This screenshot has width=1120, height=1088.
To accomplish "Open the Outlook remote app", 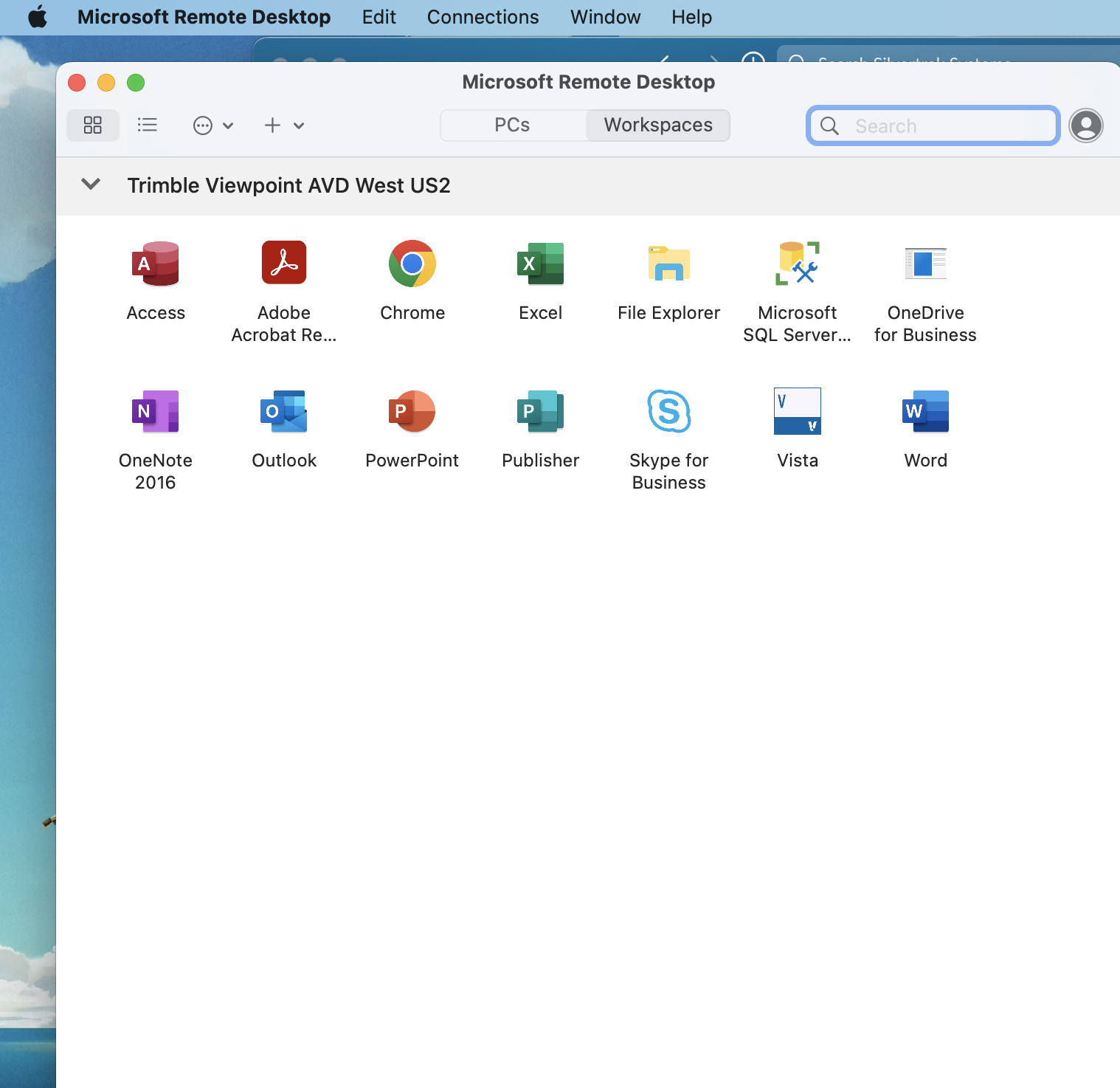I will coord(284,411).
